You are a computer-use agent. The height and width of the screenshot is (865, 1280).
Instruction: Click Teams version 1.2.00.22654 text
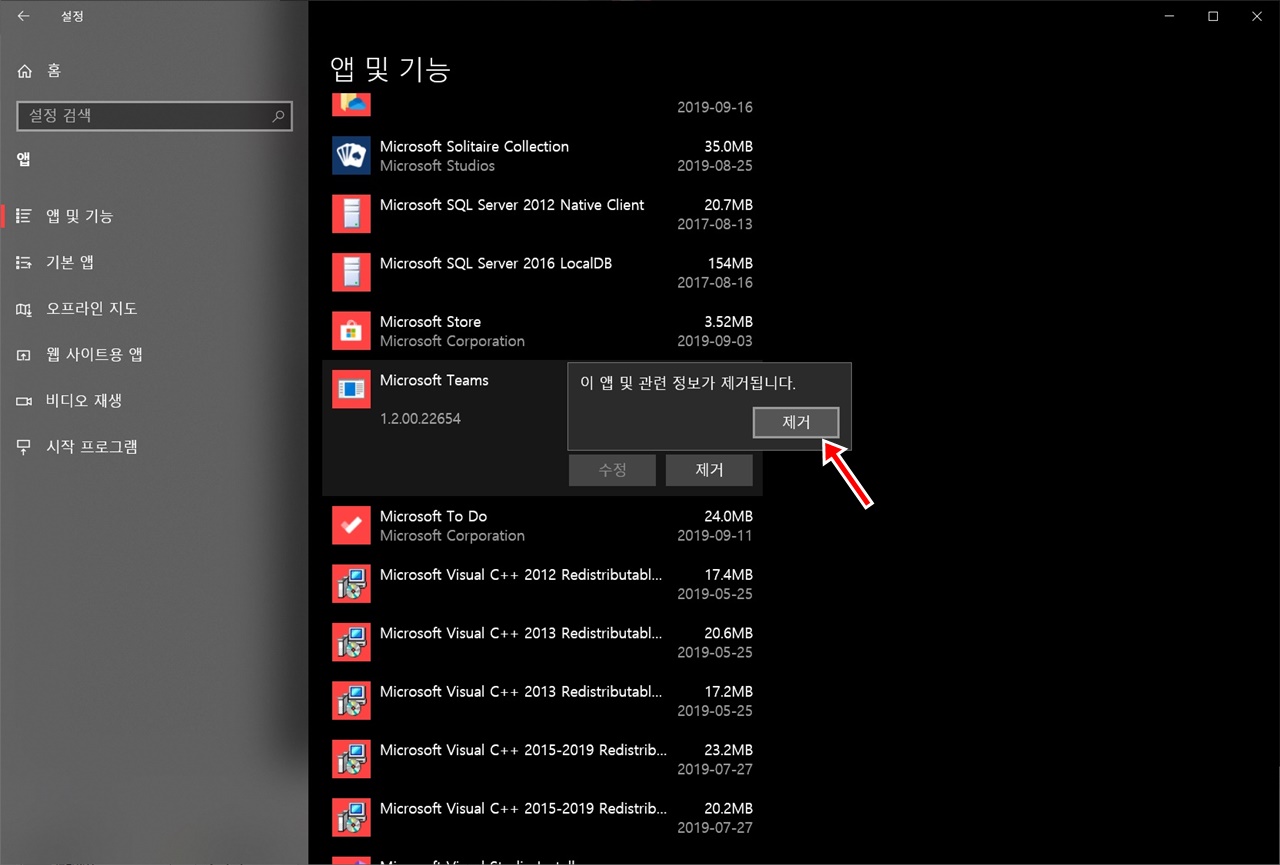click(x=420, y=419)
